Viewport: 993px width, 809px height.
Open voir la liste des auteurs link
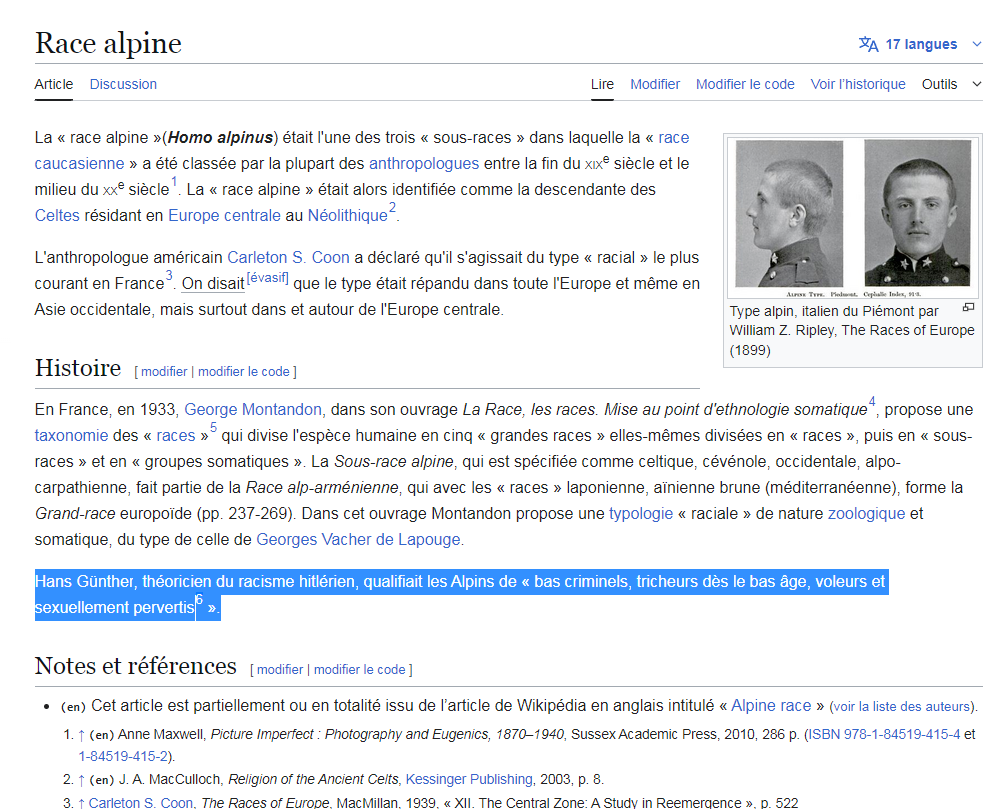(901, 706)
